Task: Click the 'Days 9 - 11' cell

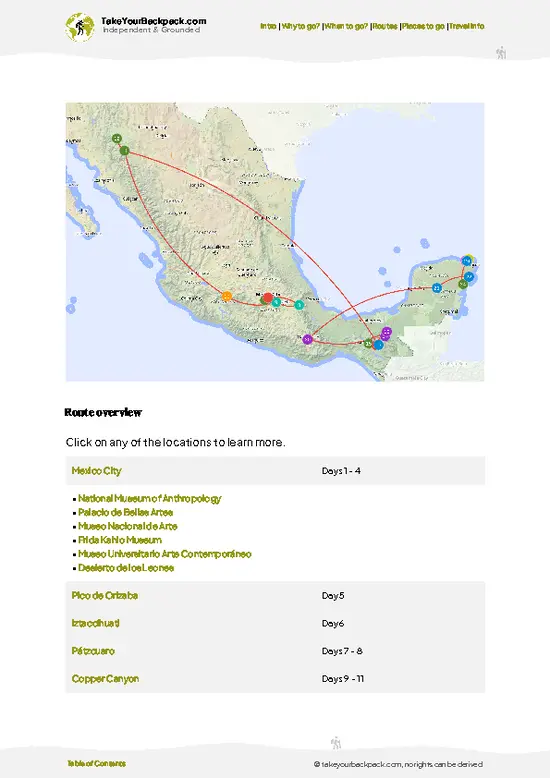Action: (343, 679)
